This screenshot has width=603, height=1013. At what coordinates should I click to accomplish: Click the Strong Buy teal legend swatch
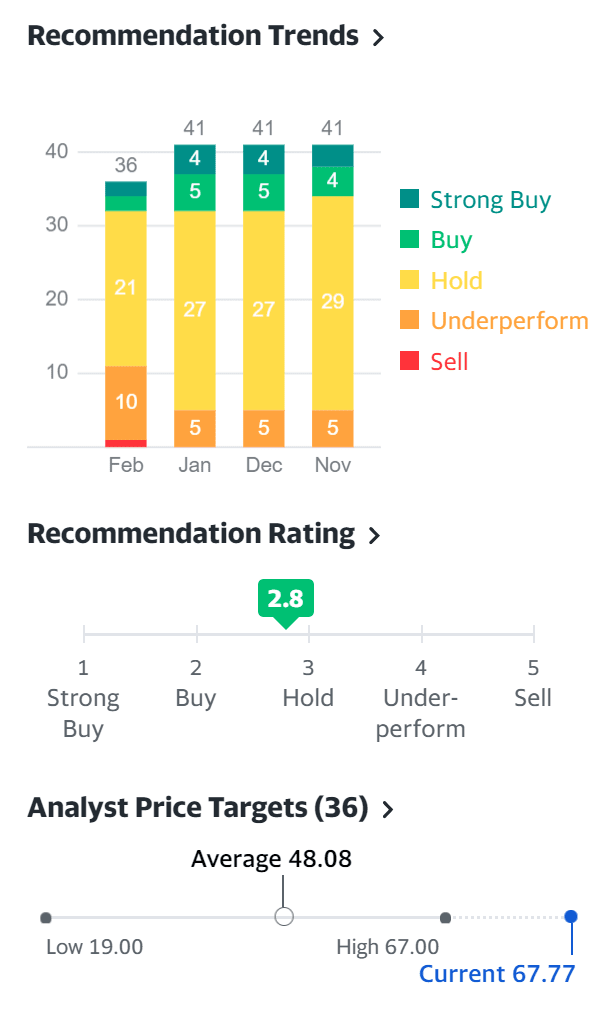tap(409, 199)
